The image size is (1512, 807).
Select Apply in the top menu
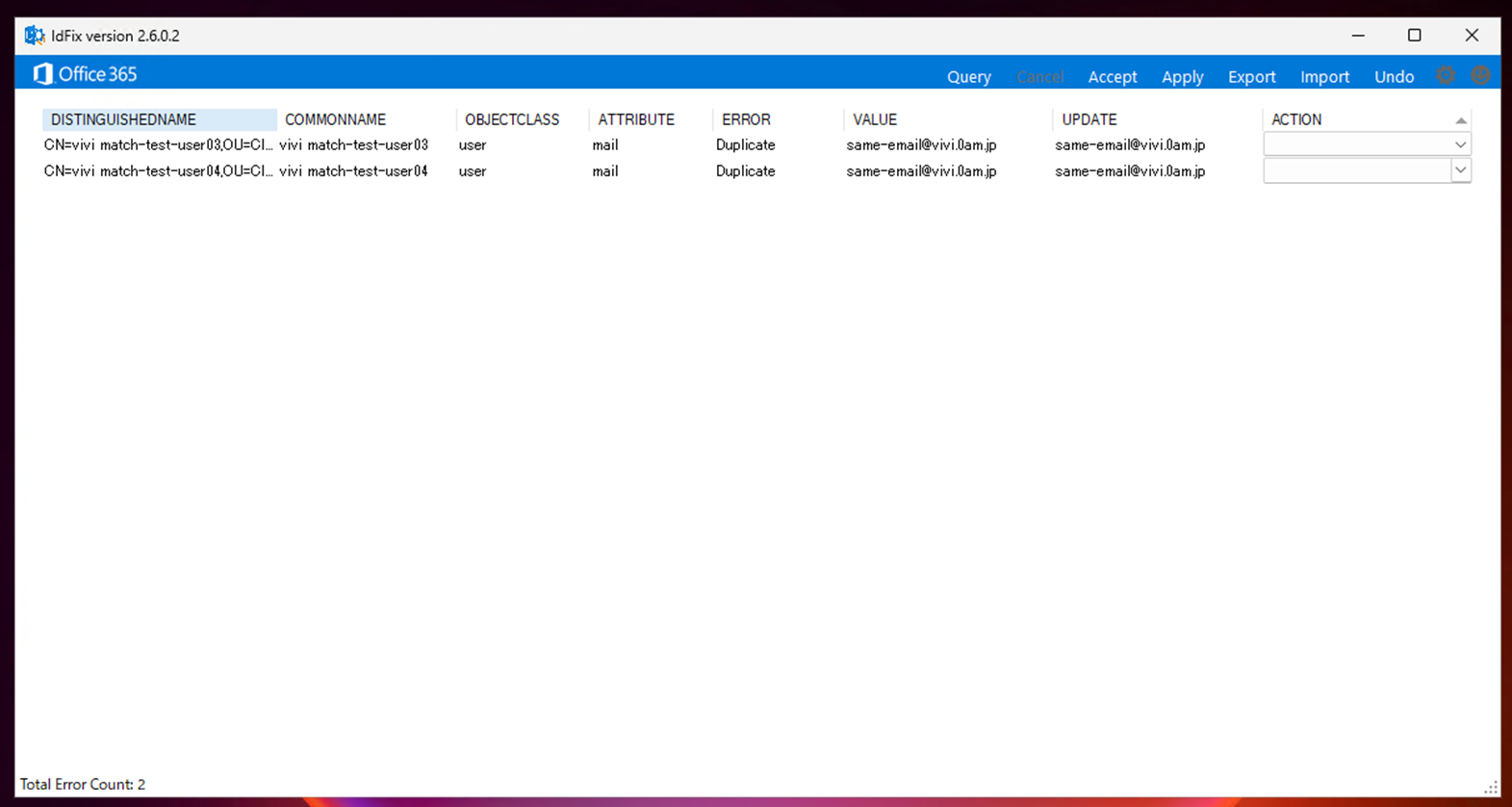(1182, 76)
